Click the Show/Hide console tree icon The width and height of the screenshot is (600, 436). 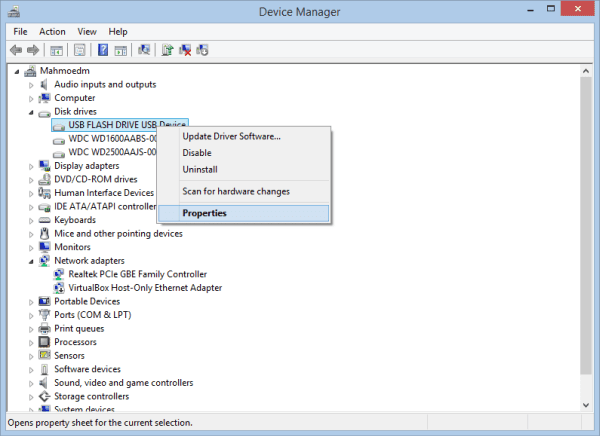pyautogui.click(x=56, y=50)
